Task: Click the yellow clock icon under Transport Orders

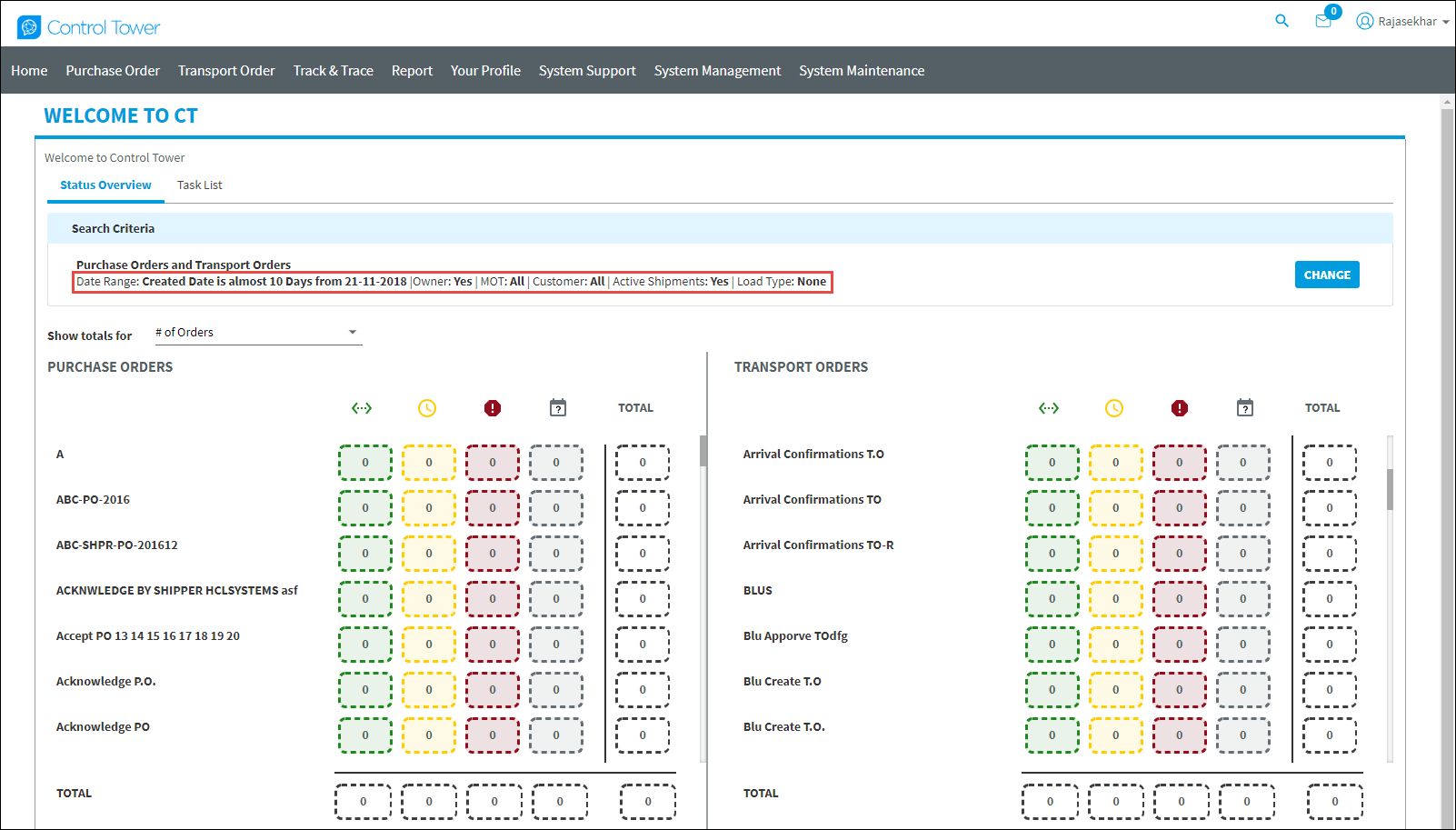Action: (x=1114, y=408)
